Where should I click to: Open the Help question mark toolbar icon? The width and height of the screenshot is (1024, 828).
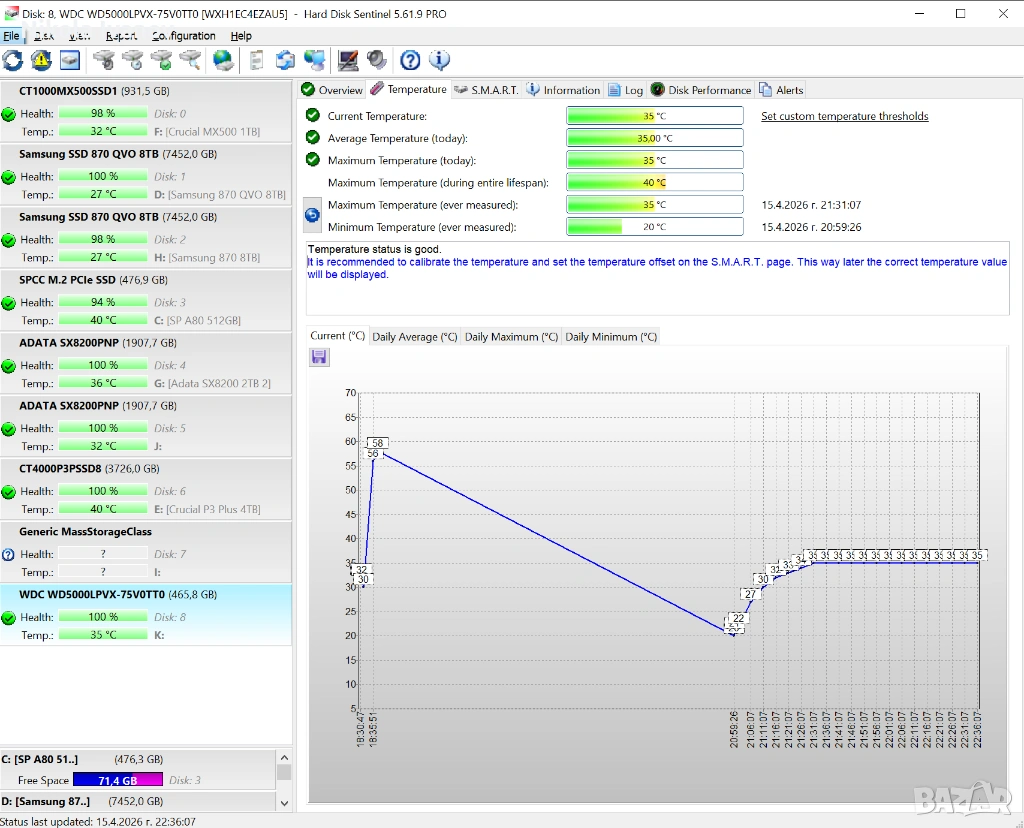pos(410,60)
